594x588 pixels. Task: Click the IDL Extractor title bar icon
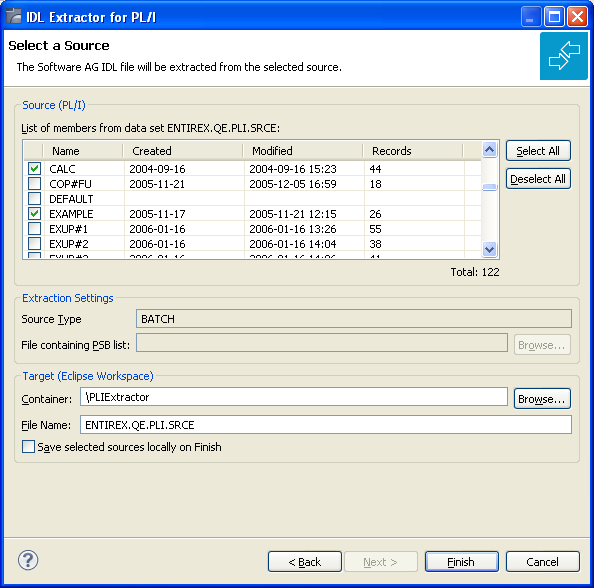click(x=14, y=17)
